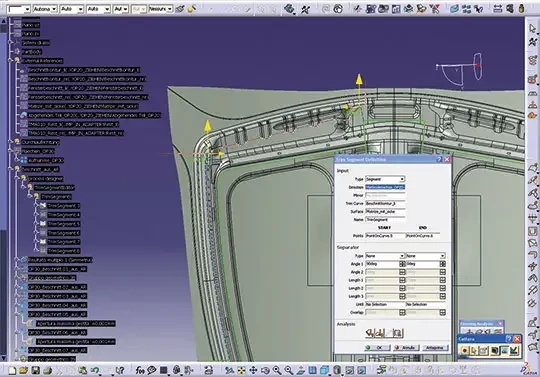540x377 pixels.
Task: Click the tree panel vertical scrollbar
Action: [3, 188]
